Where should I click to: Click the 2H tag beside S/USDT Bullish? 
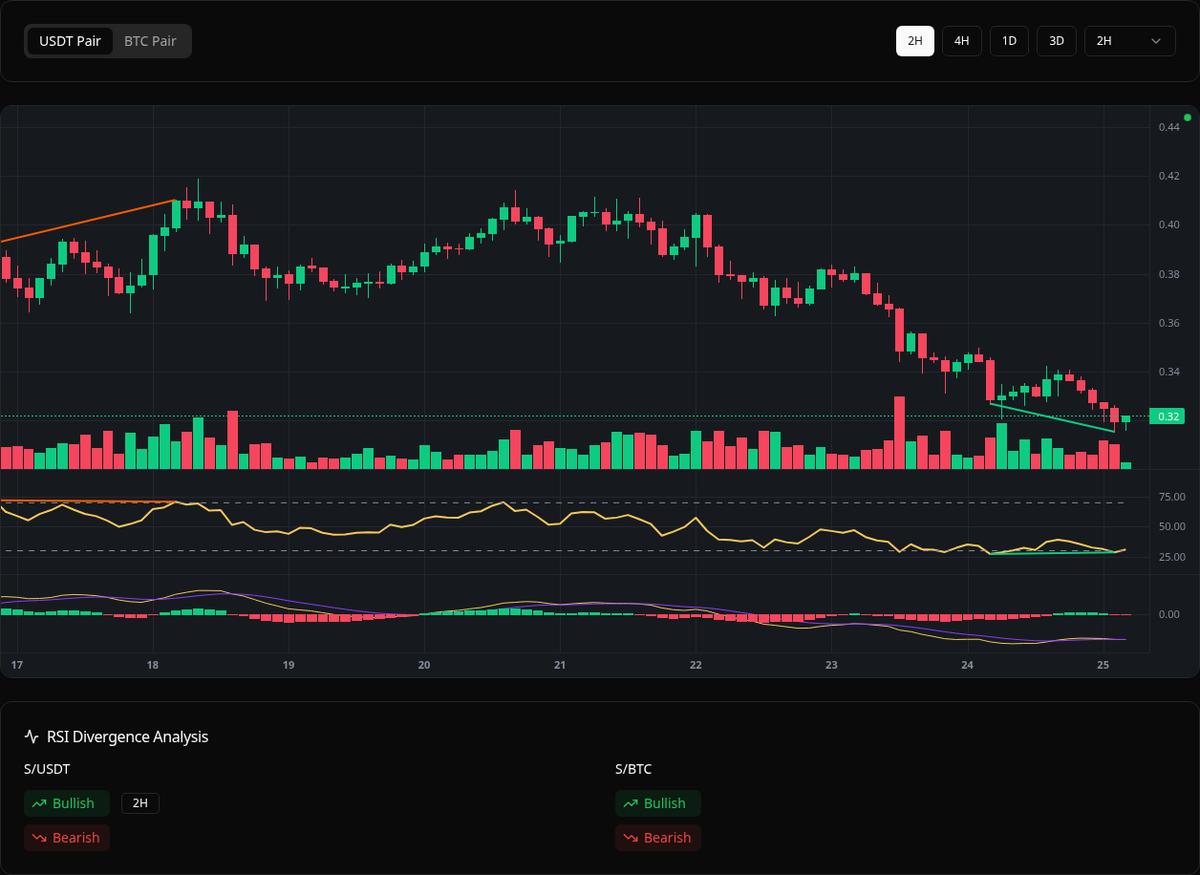(140, 803)
